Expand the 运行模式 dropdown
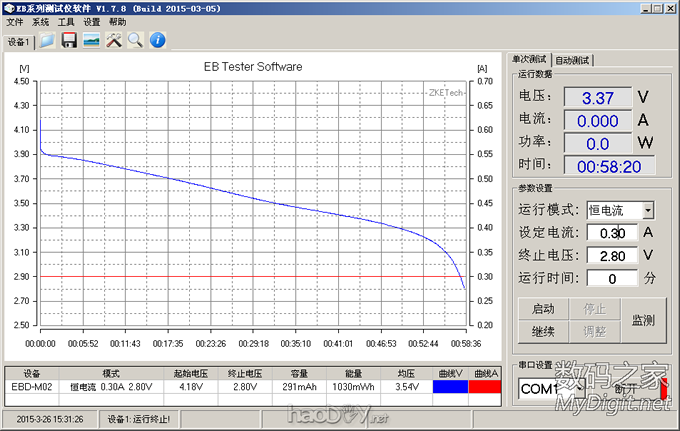Viewport: 680px width, 431px height. (x=648, y=210)
